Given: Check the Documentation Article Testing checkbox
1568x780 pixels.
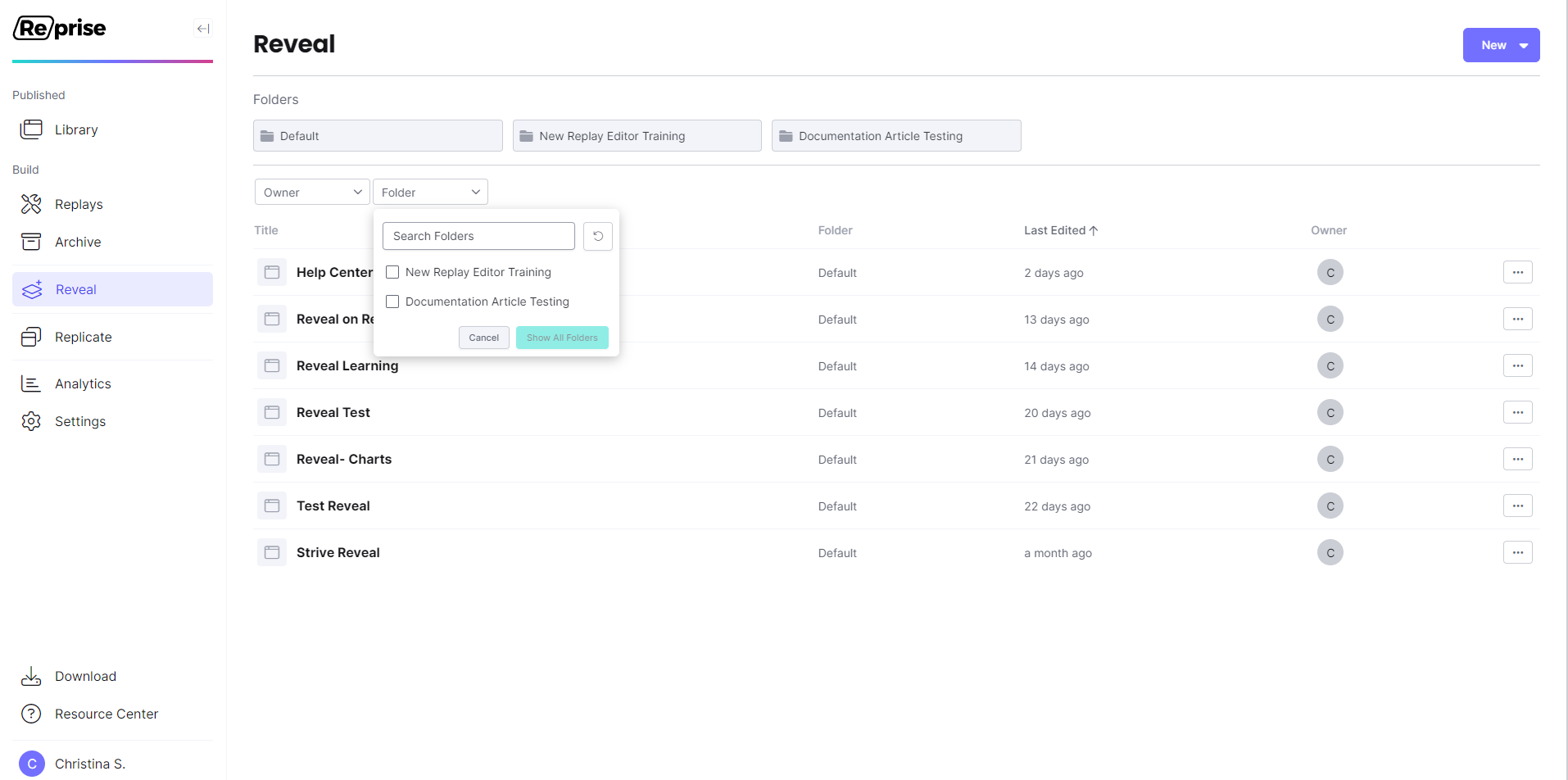Looking at the screenshot, I should pyautogui.click(x=392, y=302).
